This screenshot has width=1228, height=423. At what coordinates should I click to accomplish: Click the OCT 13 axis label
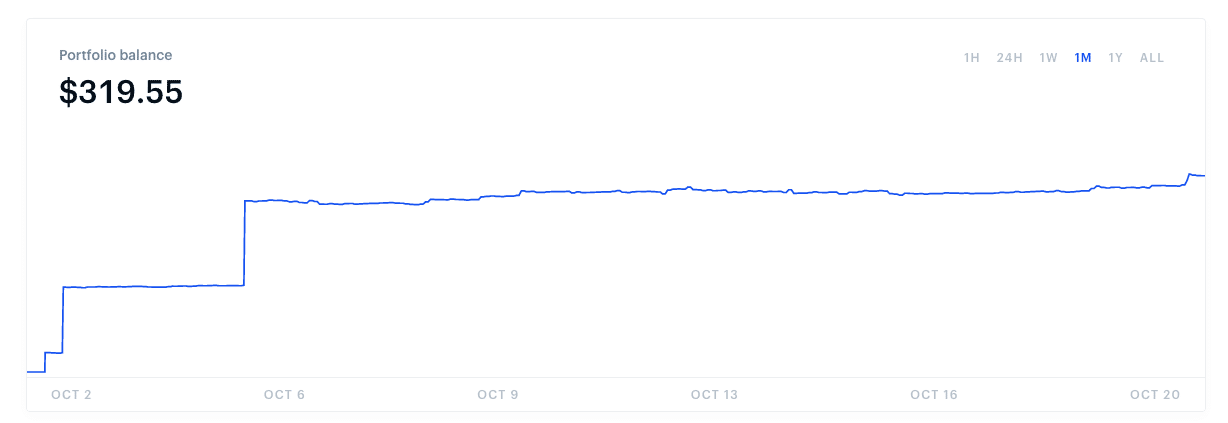(x=714, y=395)
